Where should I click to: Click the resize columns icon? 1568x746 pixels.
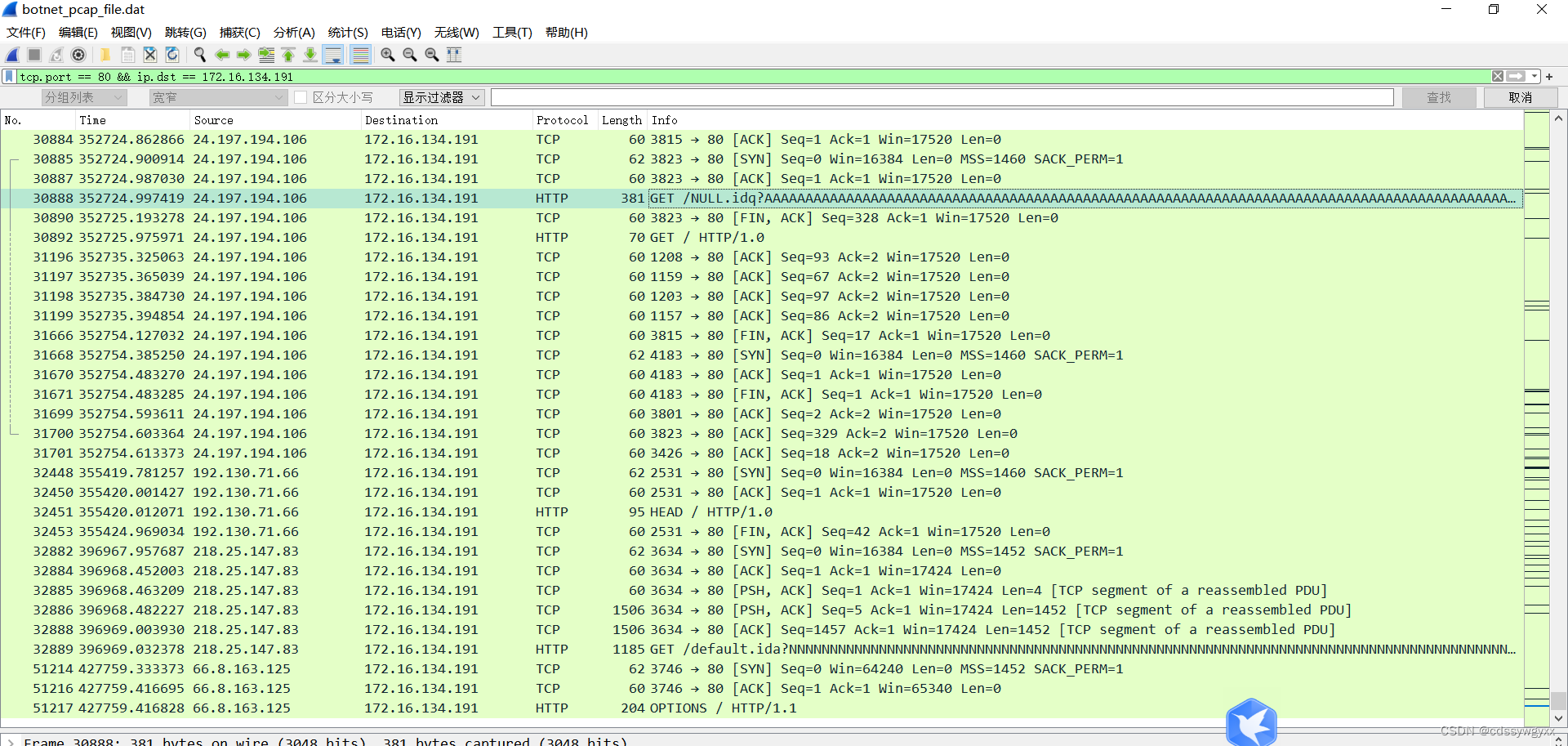454,55
